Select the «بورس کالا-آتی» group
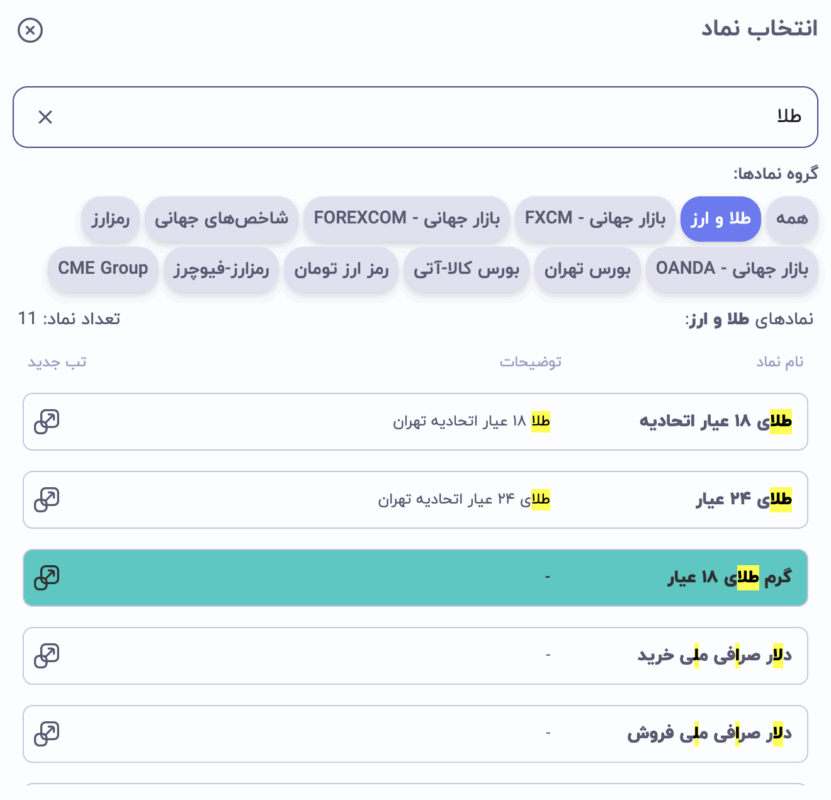 [465, 270]
